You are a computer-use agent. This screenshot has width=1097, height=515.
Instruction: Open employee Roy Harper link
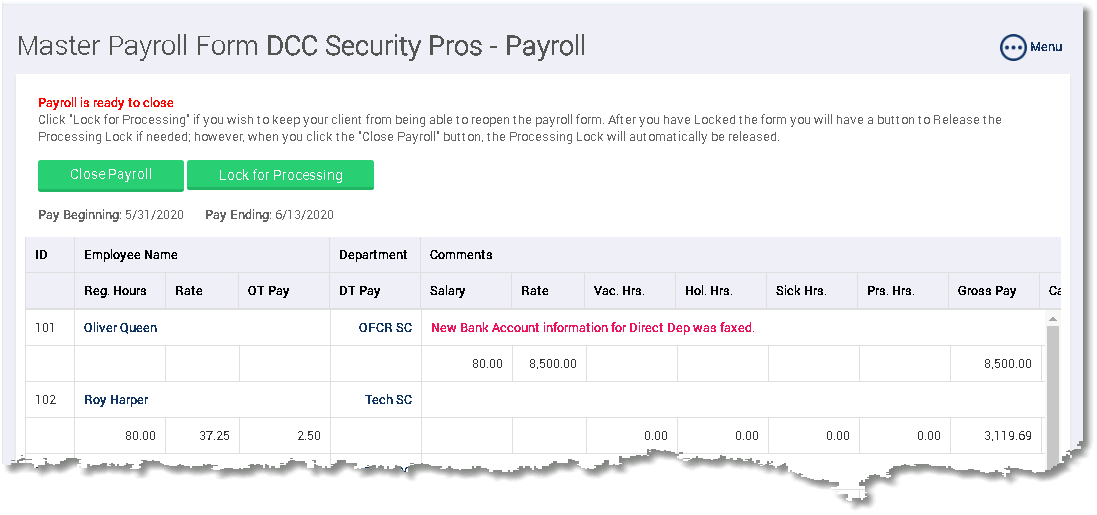coord(116,400)
